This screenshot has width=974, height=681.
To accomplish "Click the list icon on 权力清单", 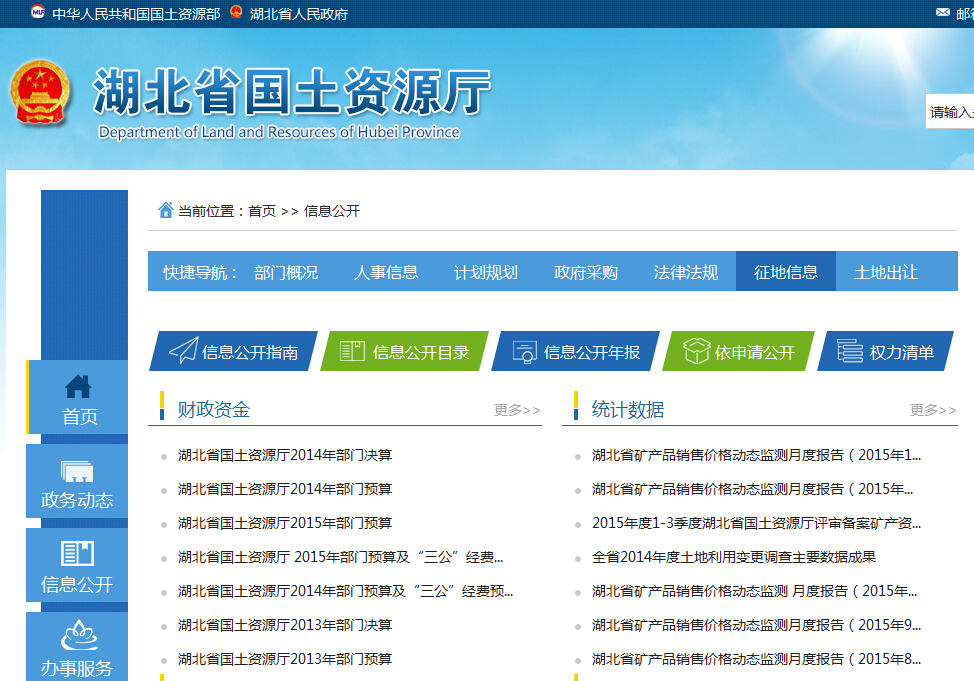I will pyautogui.click(x=850, y=351).
